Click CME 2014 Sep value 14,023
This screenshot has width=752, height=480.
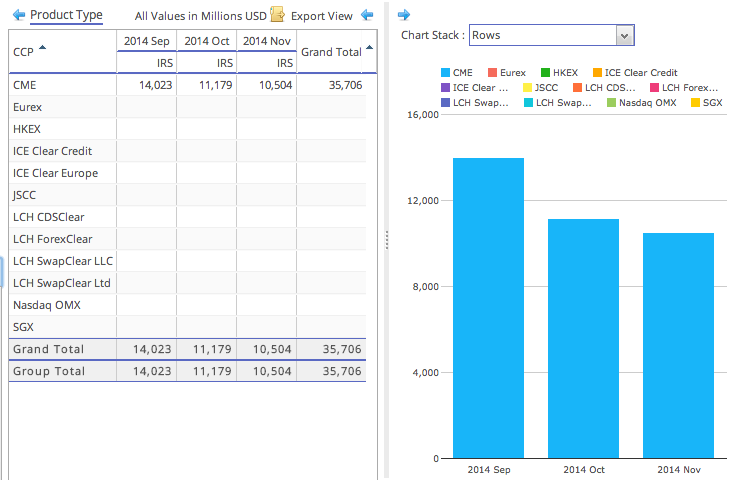coord(155,85)
